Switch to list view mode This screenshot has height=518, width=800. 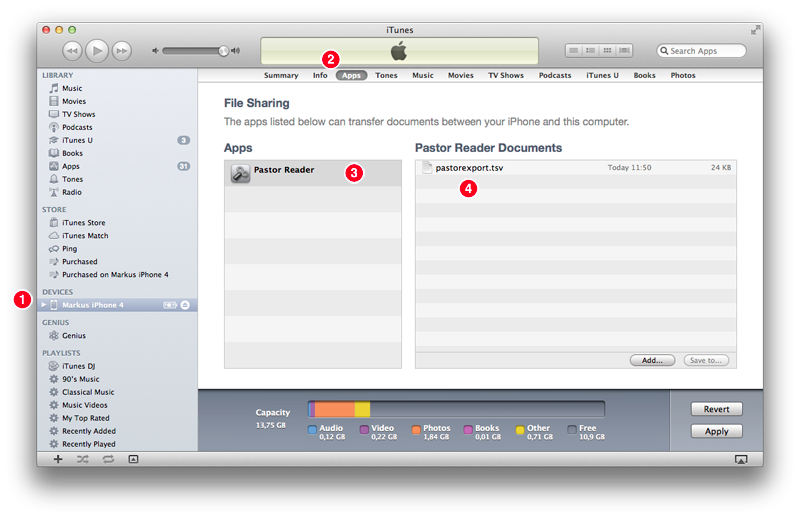click(x=574, y=51)
